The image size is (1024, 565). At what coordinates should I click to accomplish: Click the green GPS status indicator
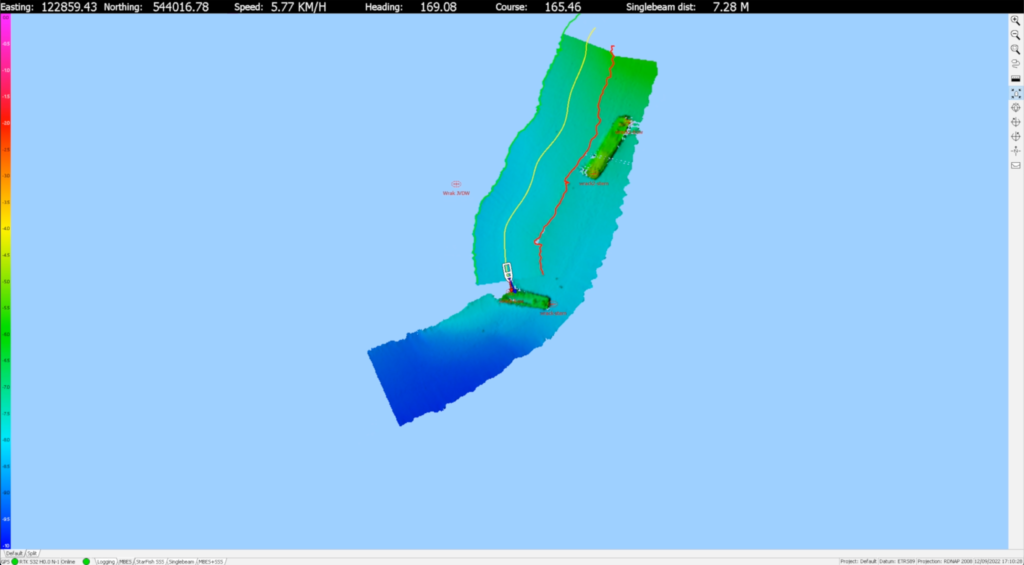(15, 561)
